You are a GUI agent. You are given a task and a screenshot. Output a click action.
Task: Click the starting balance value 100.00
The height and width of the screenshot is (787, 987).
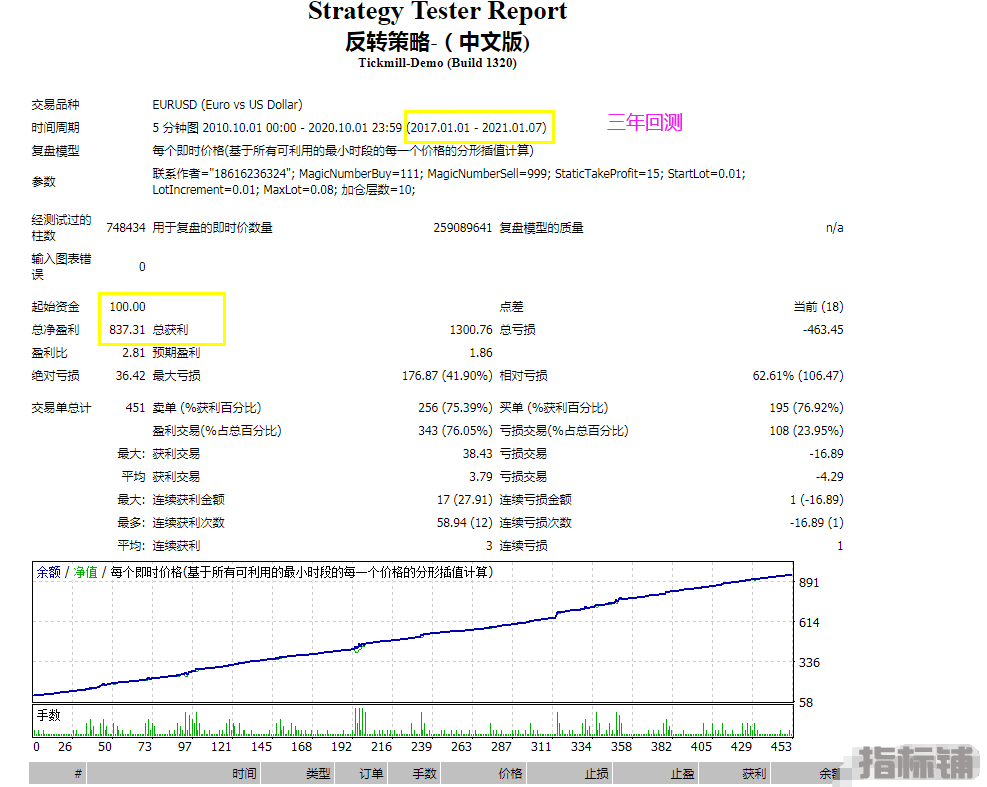tap(127, 307)
